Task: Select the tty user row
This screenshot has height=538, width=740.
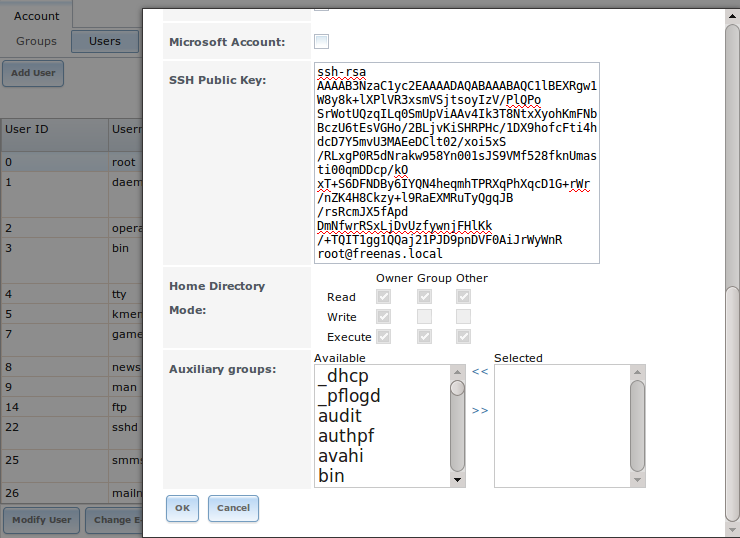Action: click(71, 294)
